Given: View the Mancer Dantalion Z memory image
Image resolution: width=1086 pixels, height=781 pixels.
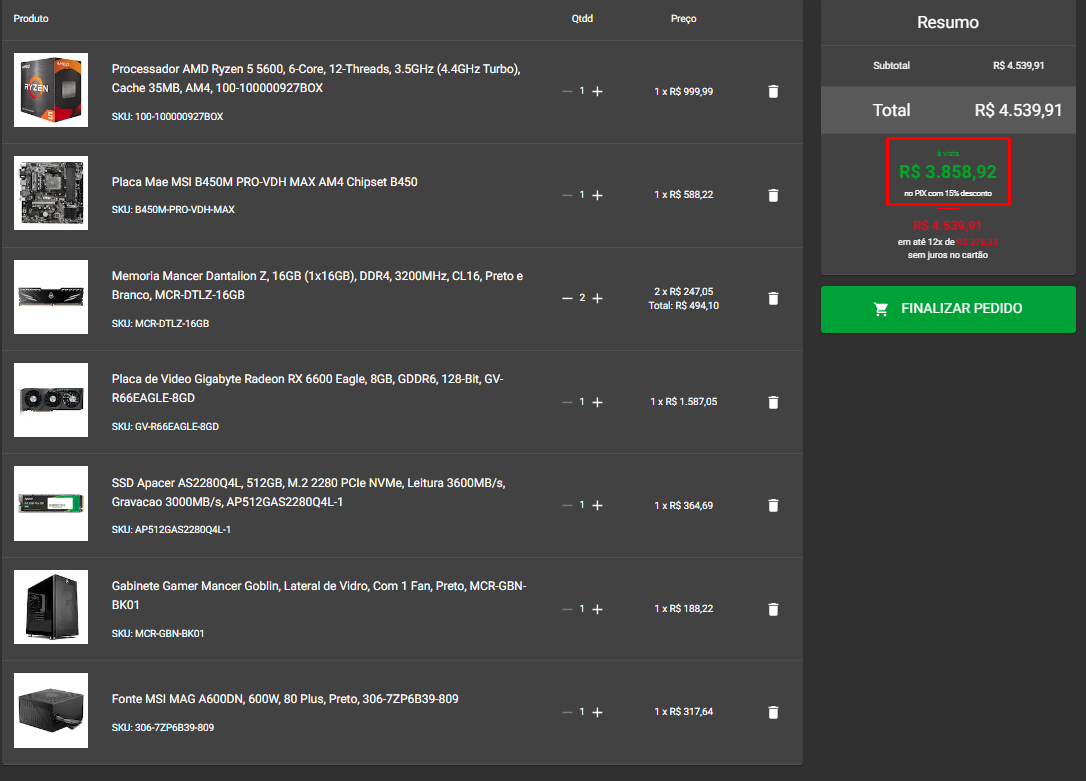Looking at the screenshot, I should pos(51,297).
